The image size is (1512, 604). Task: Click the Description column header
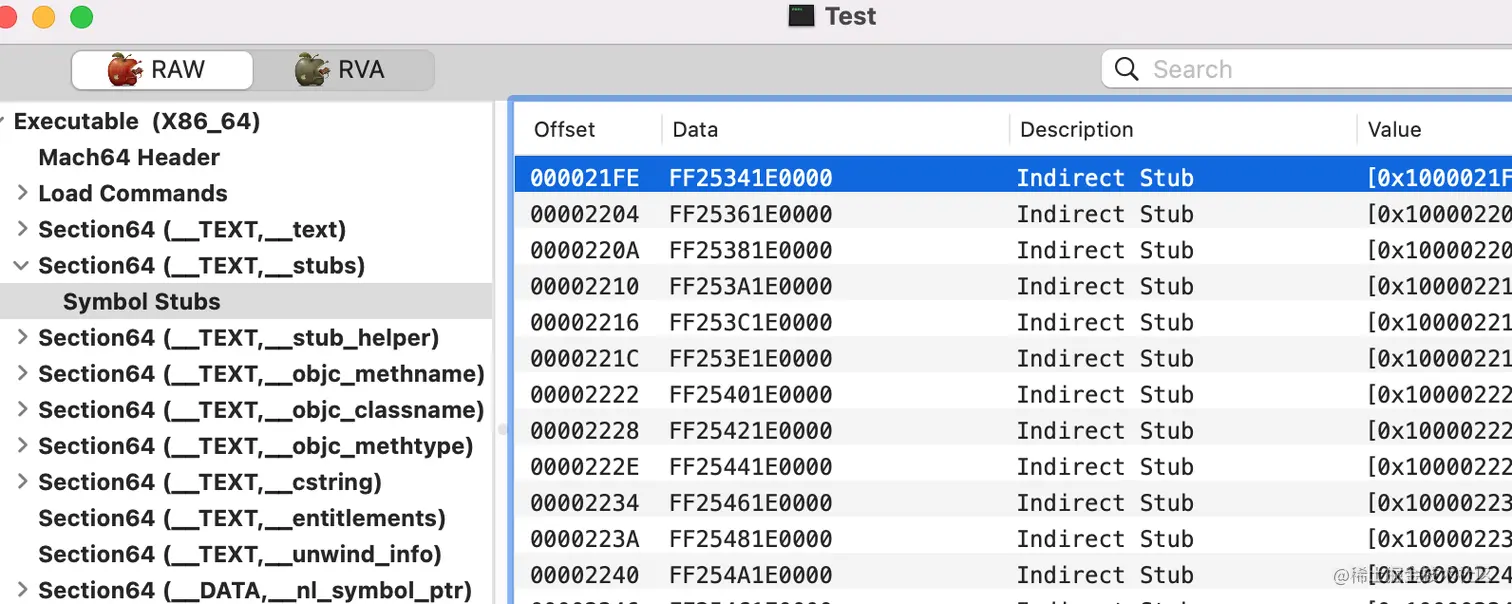click(x=1075, y=130)
